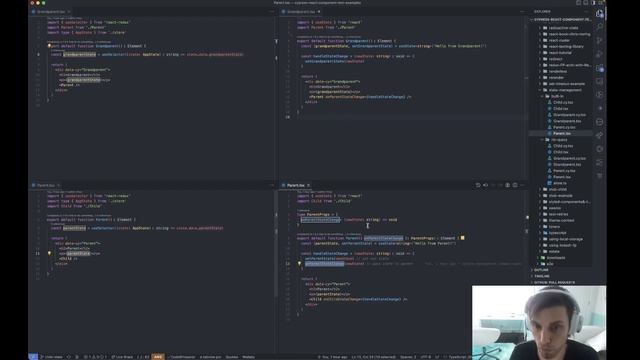This screenshot has width=640, height=360.
Task: Open the react-router folder
Action: (559, 40)
